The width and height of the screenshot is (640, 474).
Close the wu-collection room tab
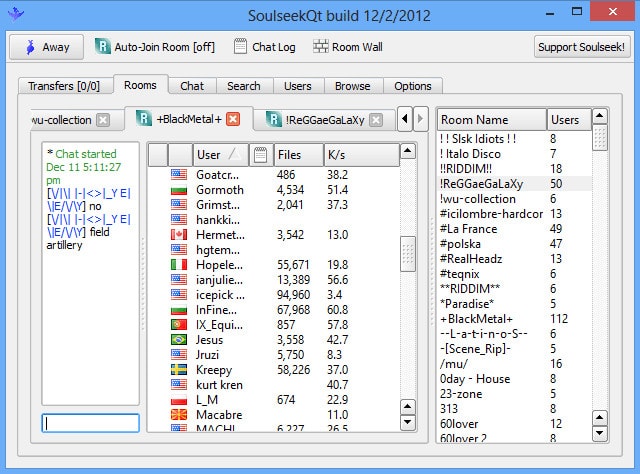[103, 120]
